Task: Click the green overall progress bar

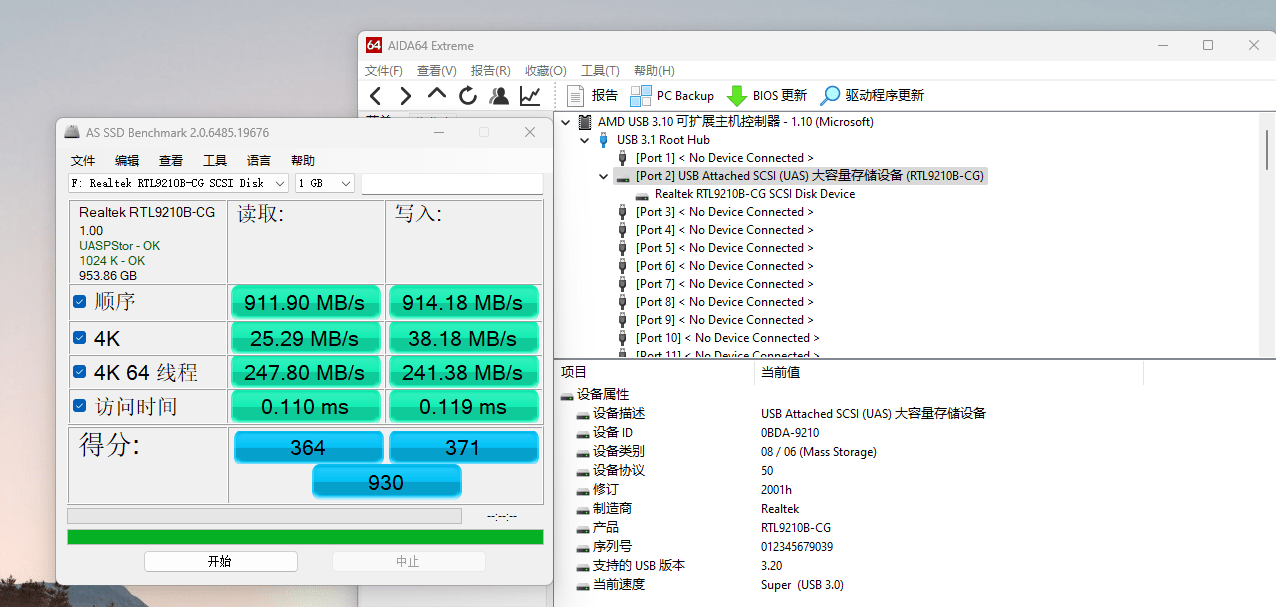Action: [305, 537]
